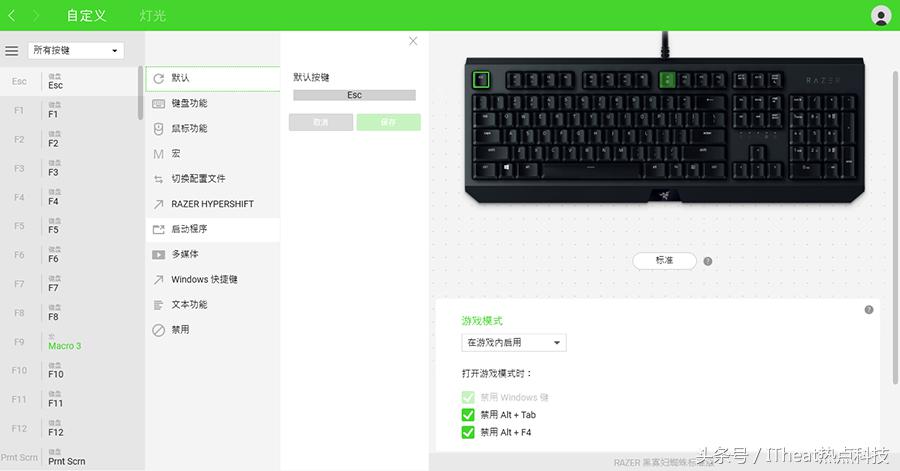Open the 所有按键 dropdown

click(x=76, y=50)
